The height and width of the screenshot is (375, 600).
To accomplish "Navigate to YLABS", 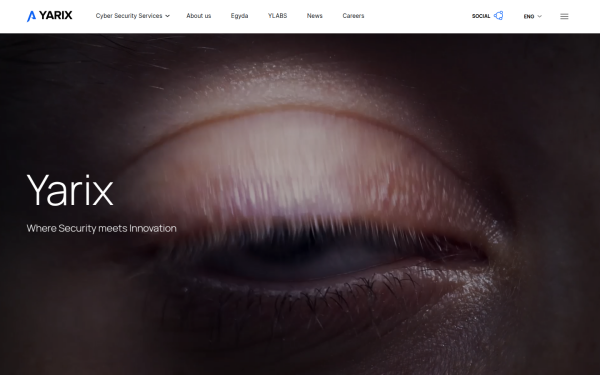I will (277, 16).
